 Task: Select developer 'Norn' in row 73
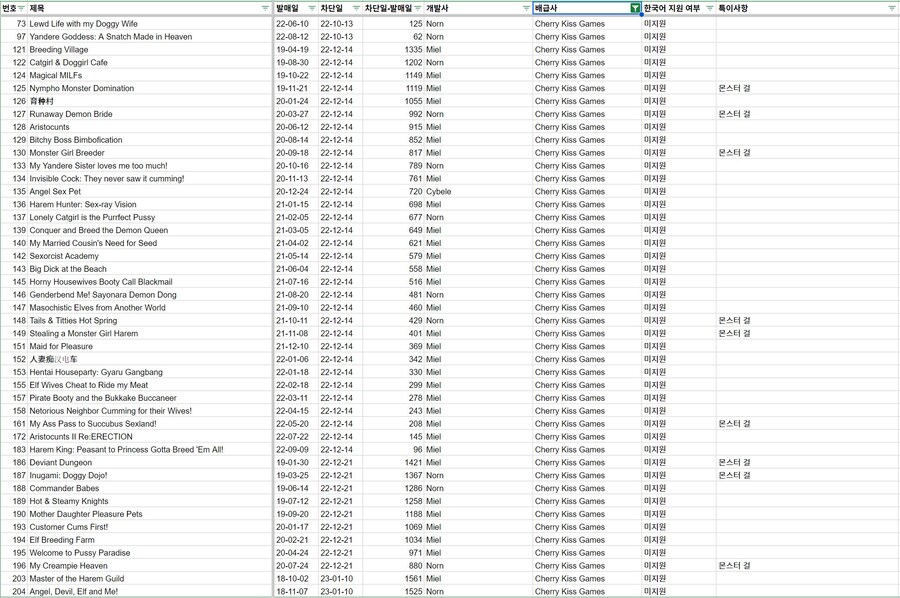point(435,24)
